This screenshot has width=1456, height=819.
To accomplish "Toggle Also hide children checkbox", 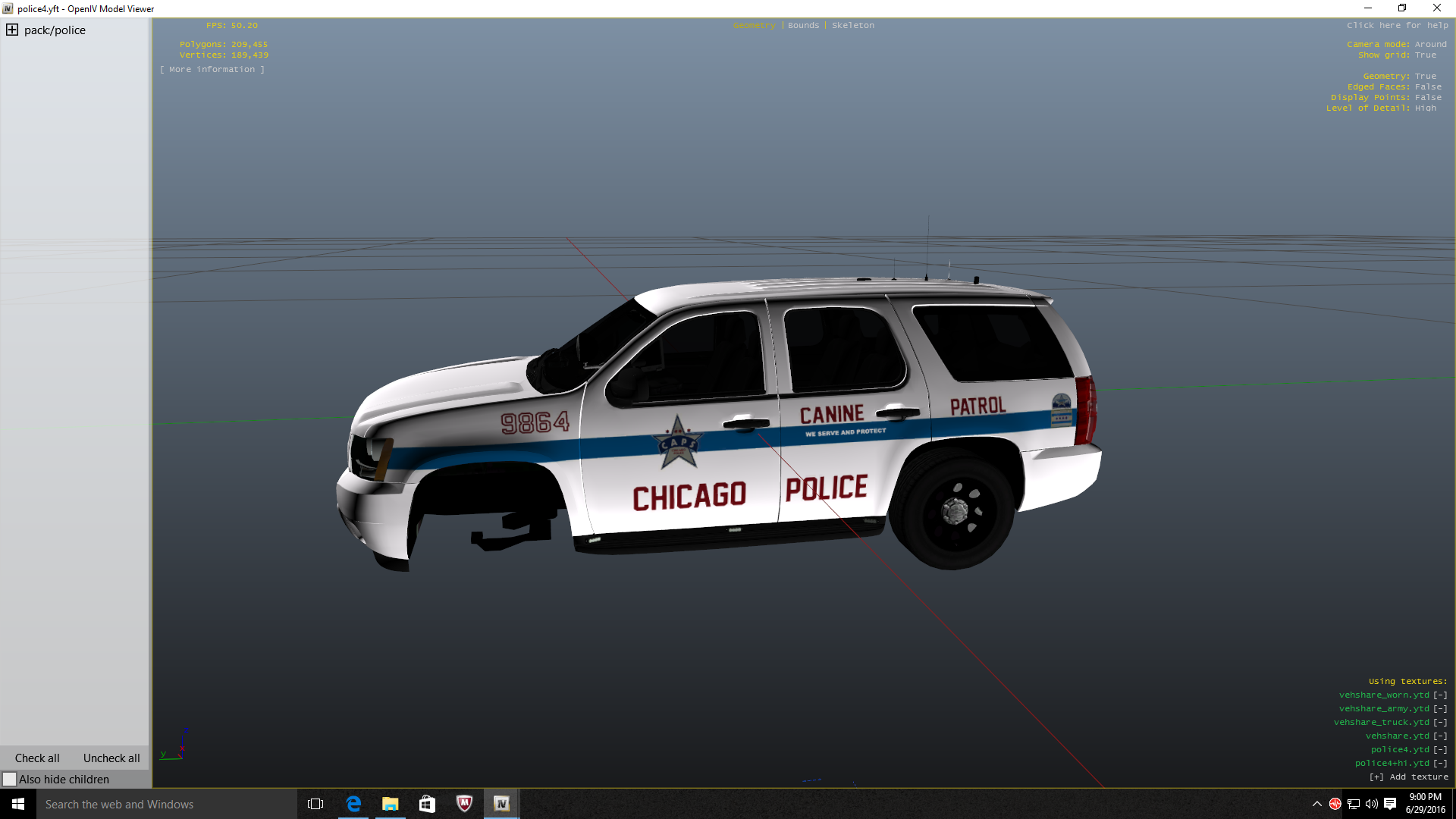I will coord(10,780).
